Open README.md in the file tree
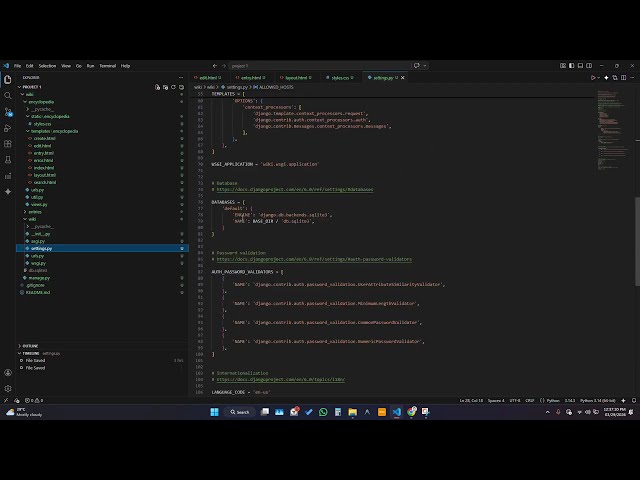Screen dimensions: 640x480 38,293
